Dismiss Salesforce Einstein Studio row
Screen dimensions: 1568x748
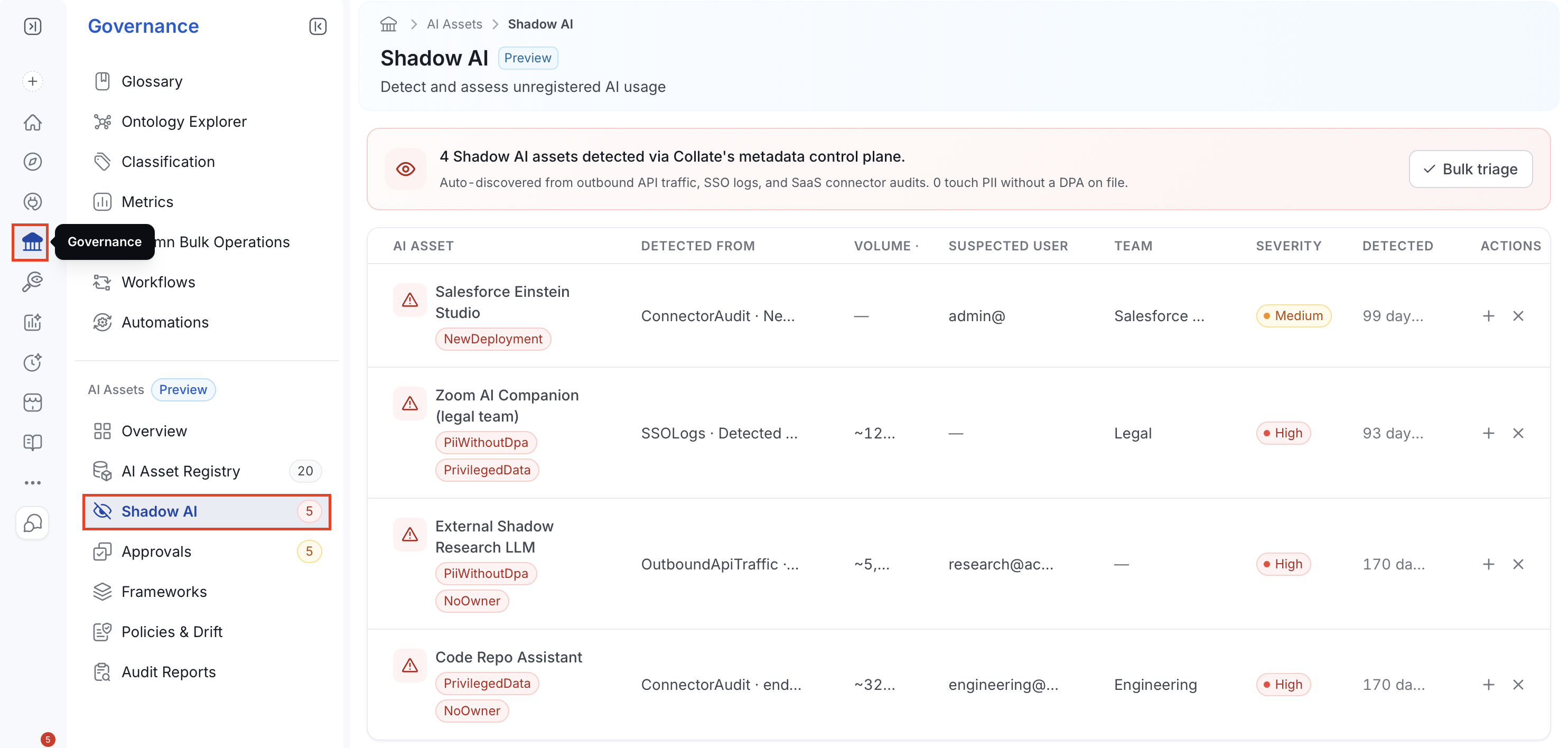pyautogui.click(x=1518, y=316)
